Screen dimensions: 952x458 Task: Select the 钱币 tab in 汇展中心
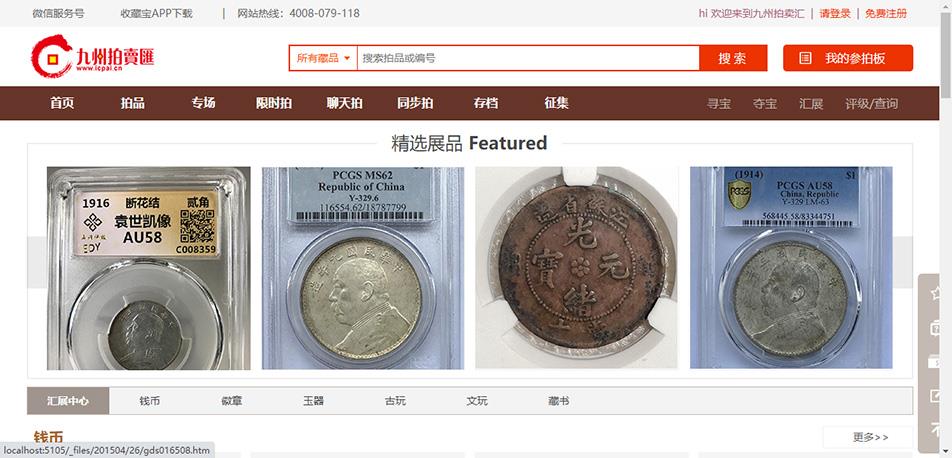[149, 401]
